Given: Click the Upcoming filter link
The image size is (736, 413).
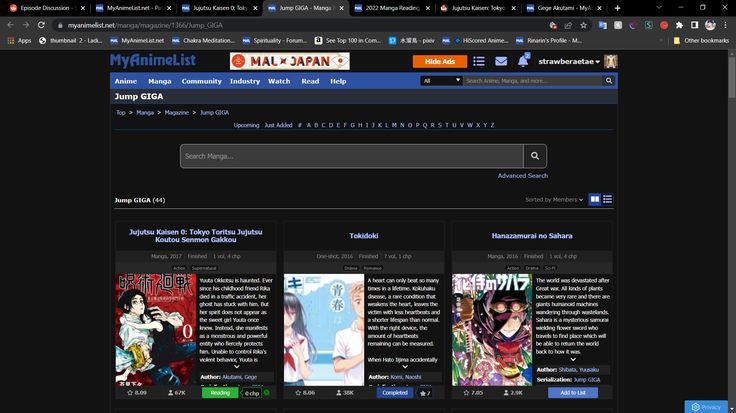Looking at the screenshot, I should (x=246, y=125).
